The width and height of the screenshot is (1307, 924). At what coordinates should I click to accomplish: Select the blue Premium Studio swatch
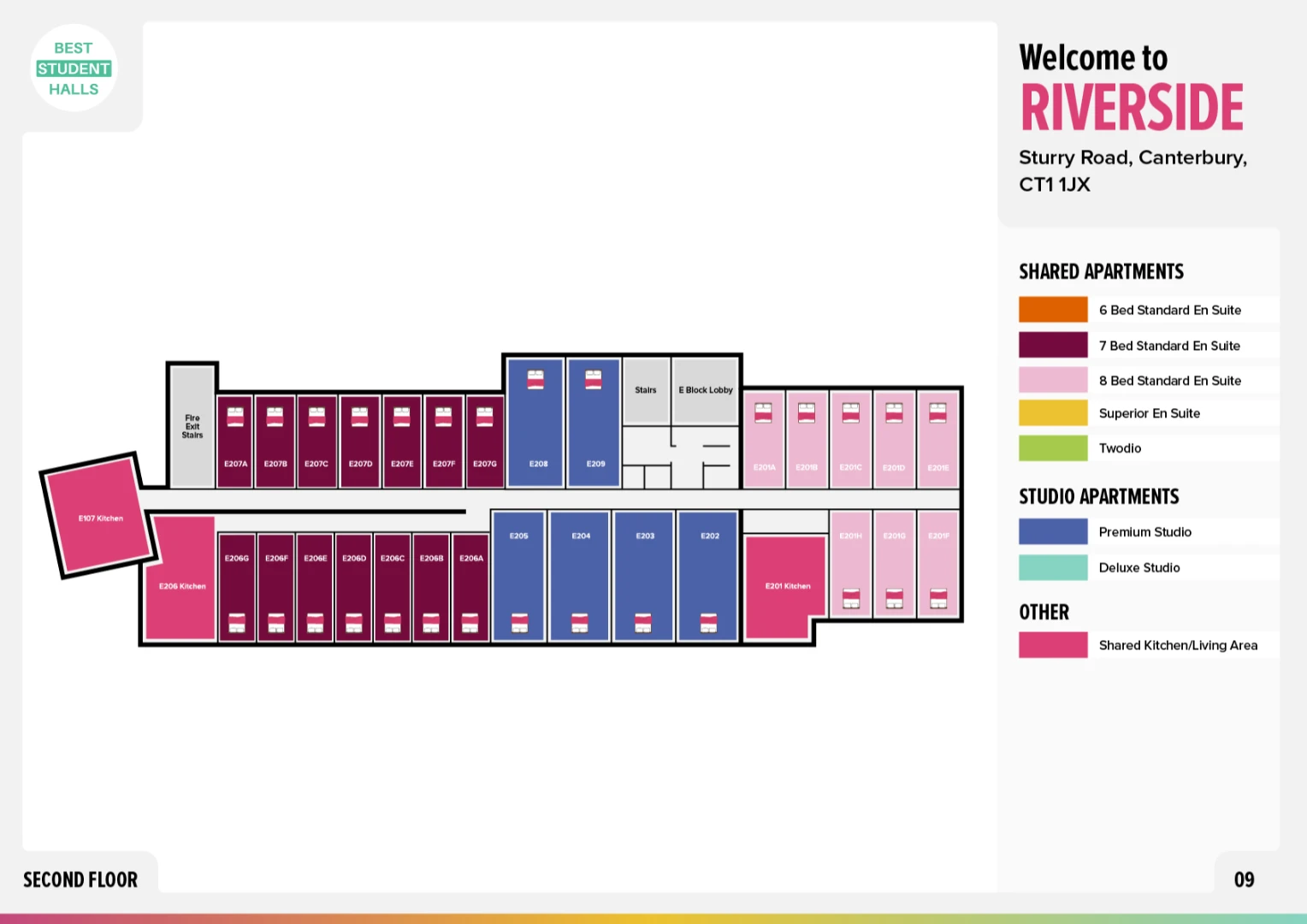coord(1053,531)
